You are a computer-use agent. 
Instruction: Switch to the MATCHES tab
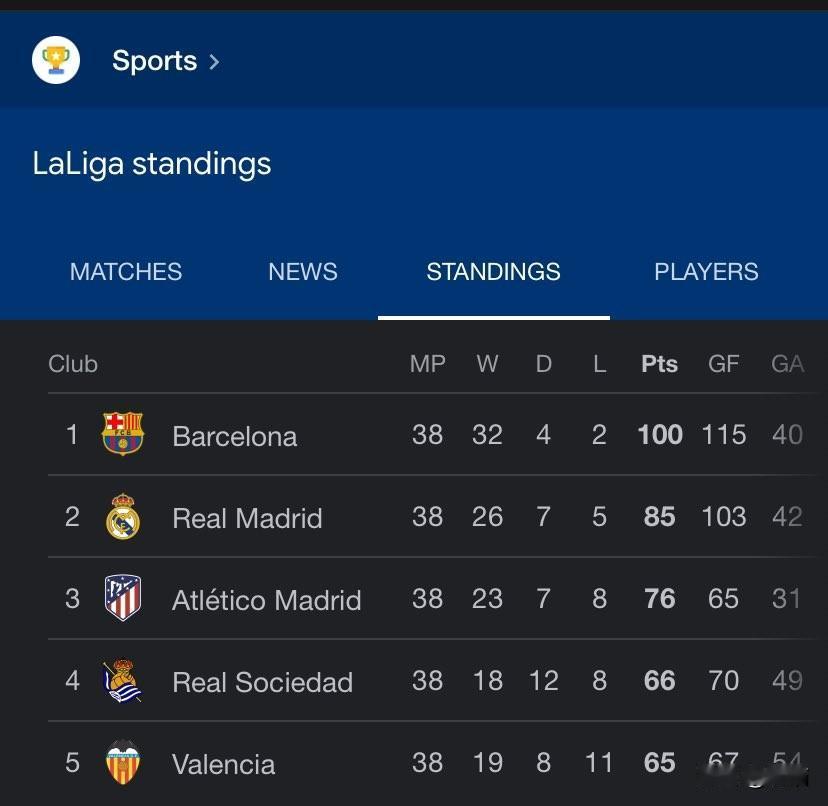coord(126,272)
